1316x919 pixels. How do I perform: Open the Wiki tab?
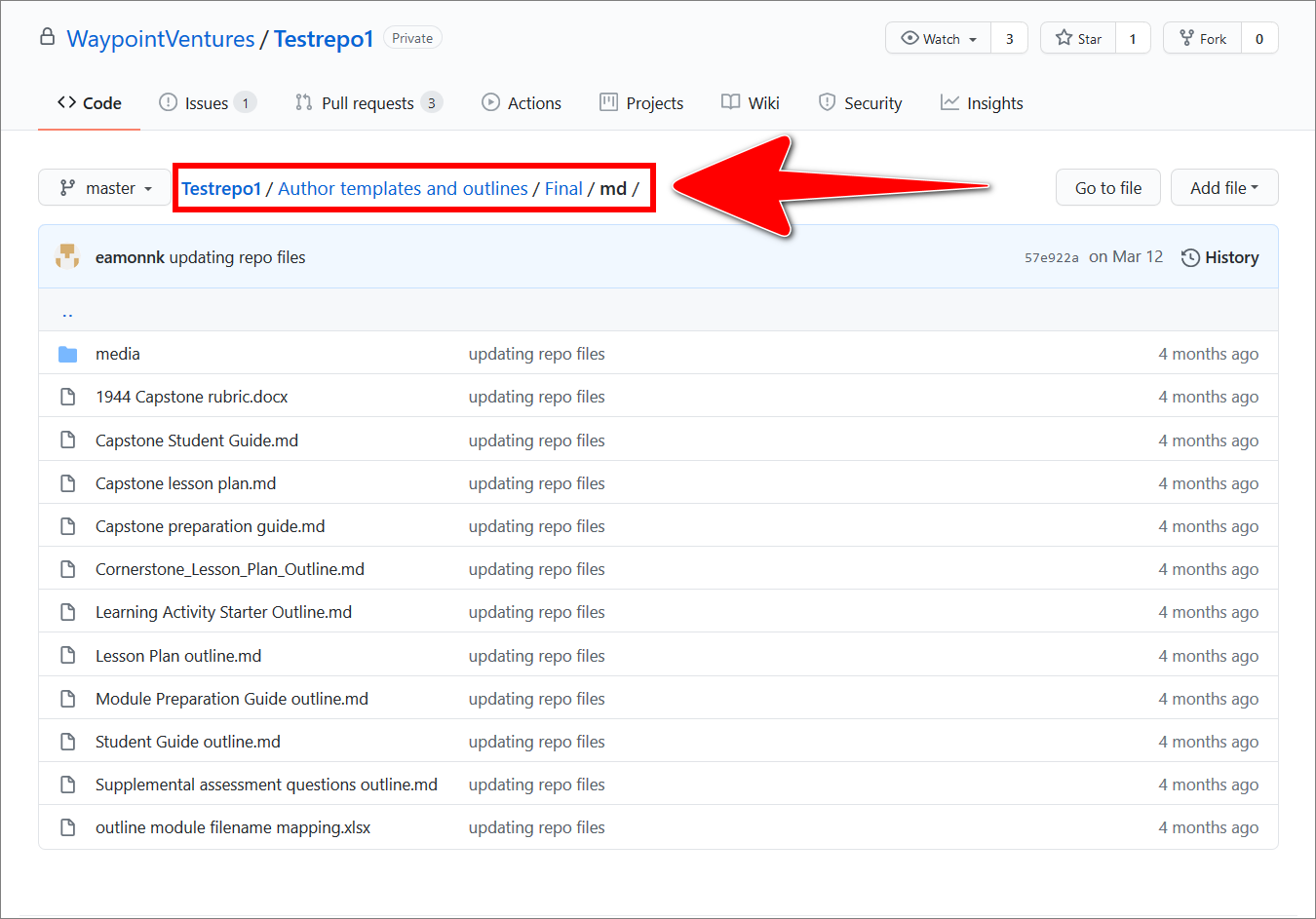751,103
